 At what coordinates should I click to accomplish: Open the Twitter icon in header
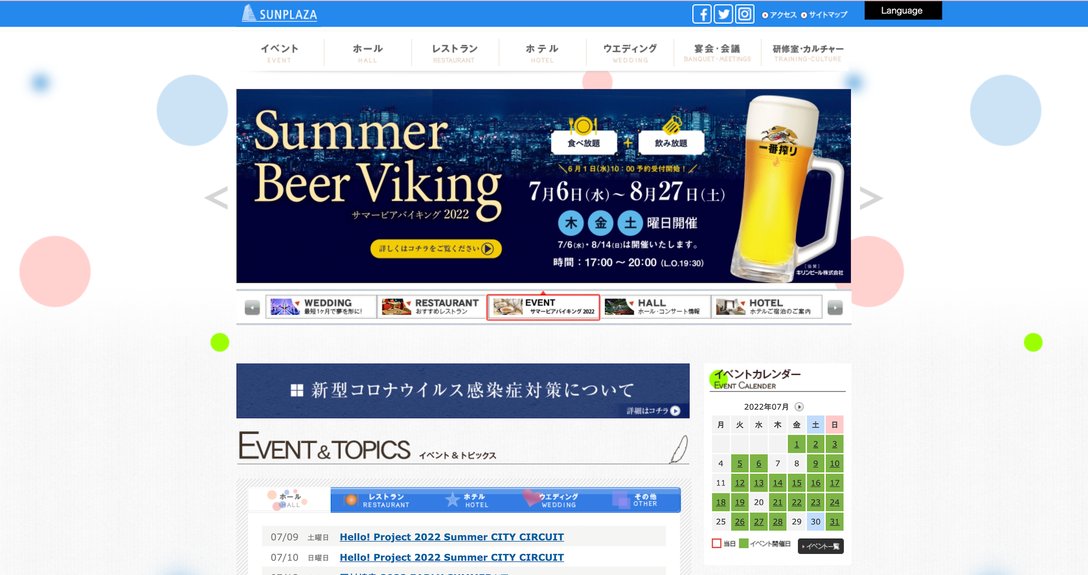click(x=723, y=14)
